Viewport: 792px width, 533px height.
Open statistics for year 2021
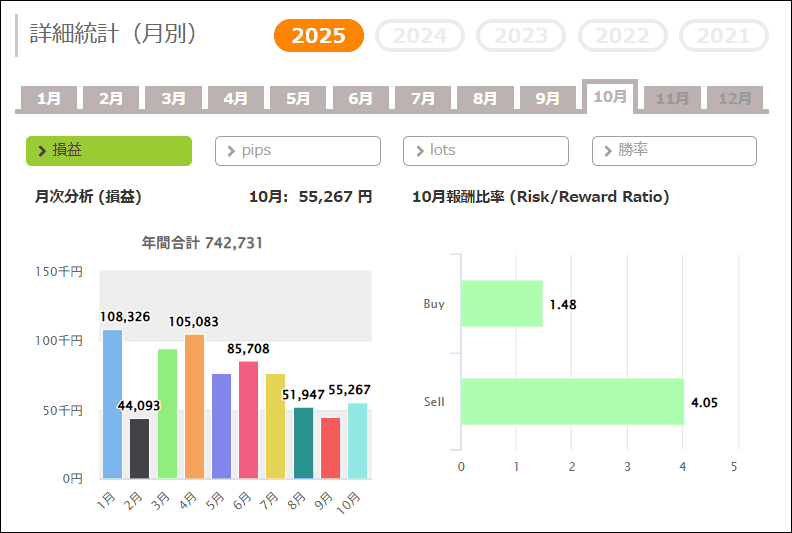(x=723, y=36)
